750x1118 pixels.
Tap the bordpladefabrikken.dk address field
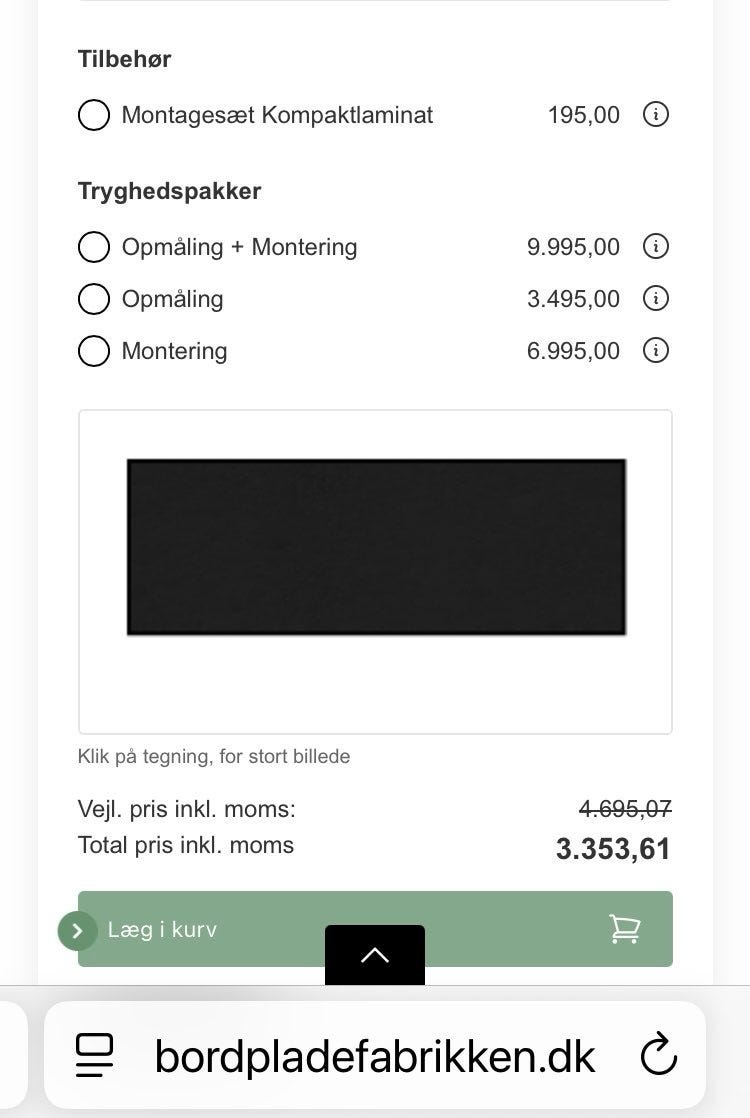[x=375, y=1056]
